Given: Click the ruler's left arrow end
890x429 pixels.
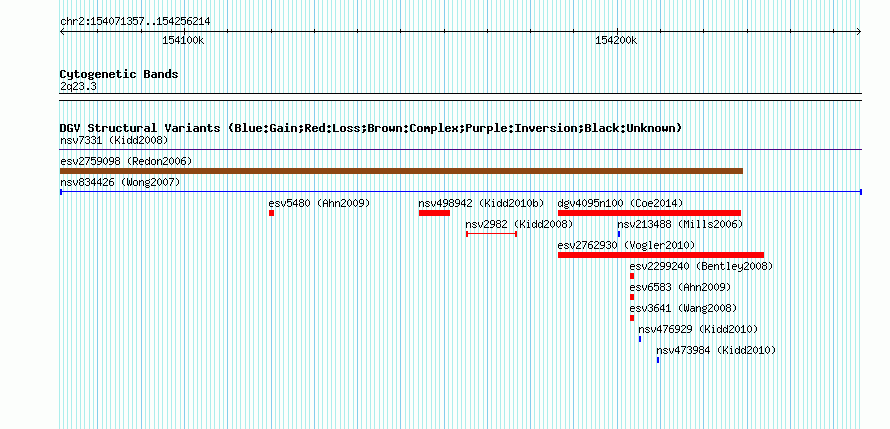Looking at the screenshot, I should coord(62,32).
